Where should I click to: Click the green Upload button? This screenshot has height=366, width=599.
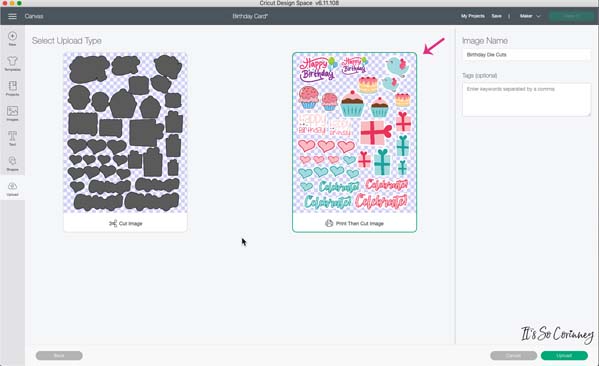[x=564, y=356]
